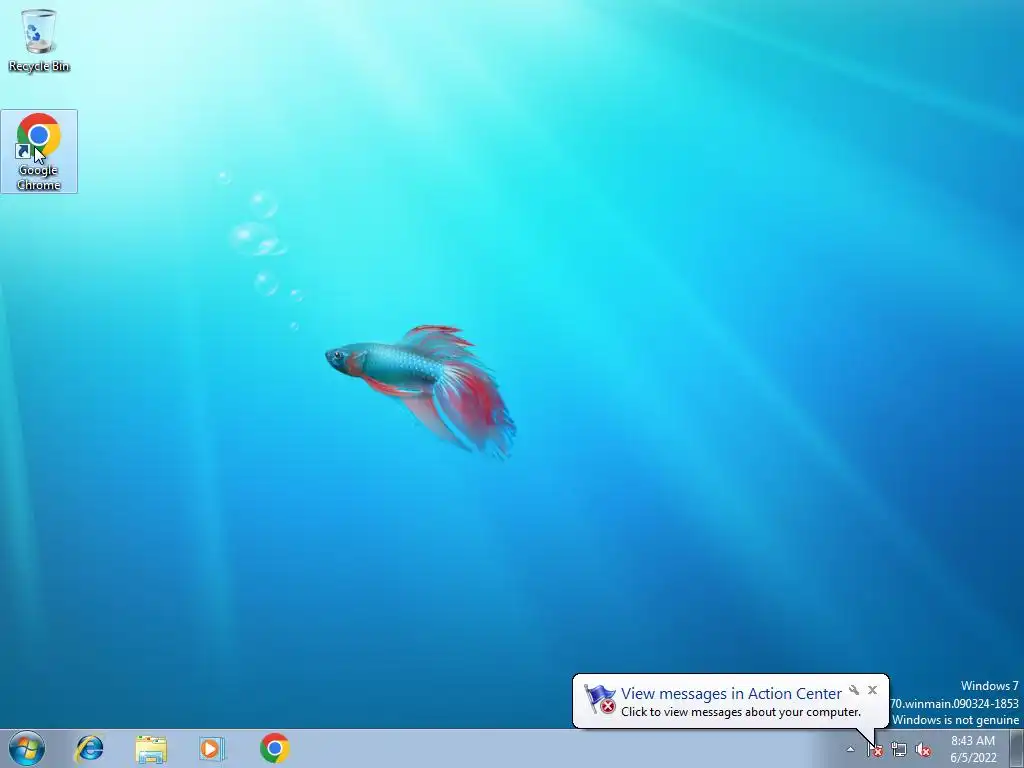This screenshot has height=768, width=1024.
Task: Select the Recycle Bin desktop icon
Action: click(x=39, y=40)
